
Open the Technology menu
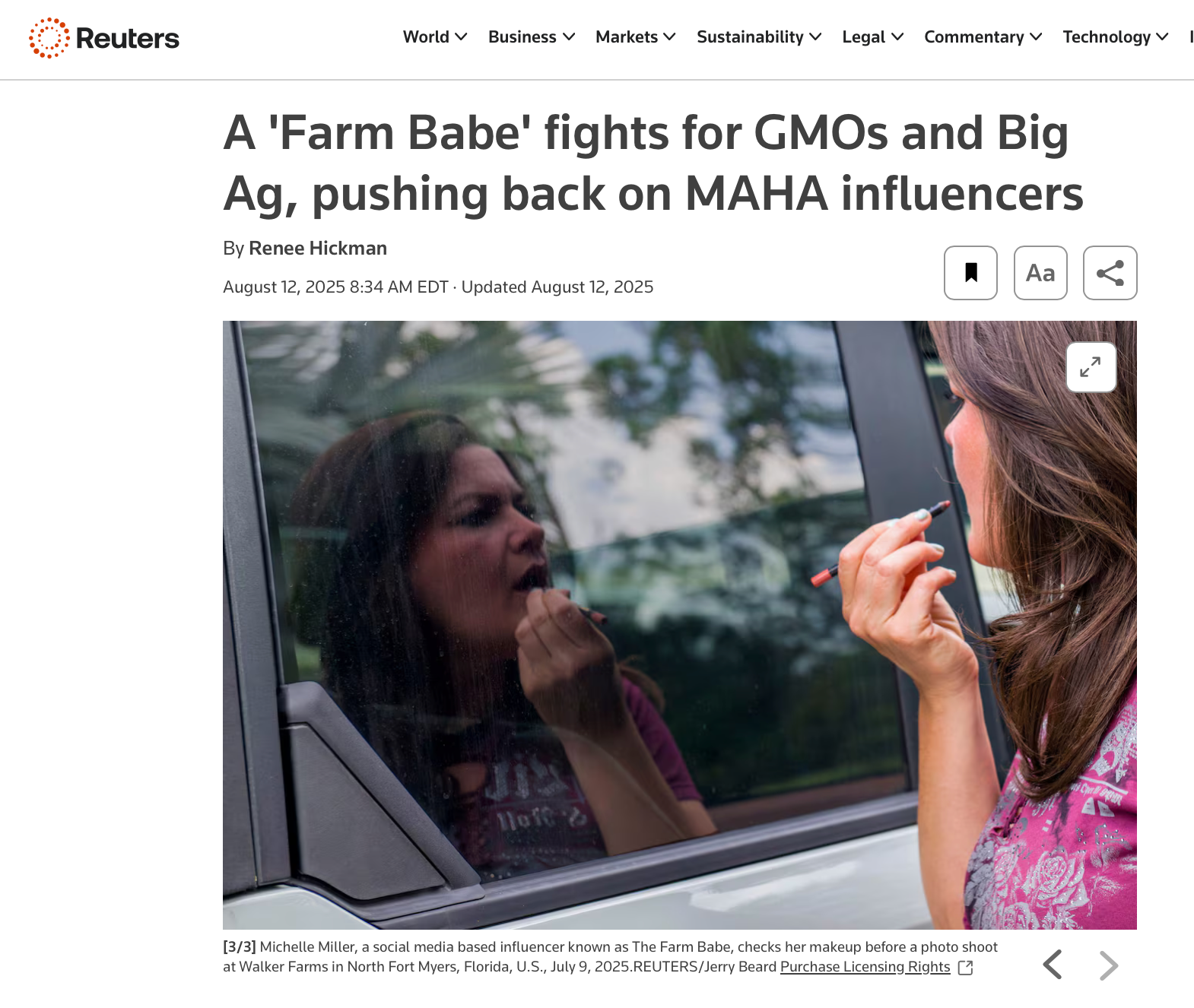(x=1115, y=37)
